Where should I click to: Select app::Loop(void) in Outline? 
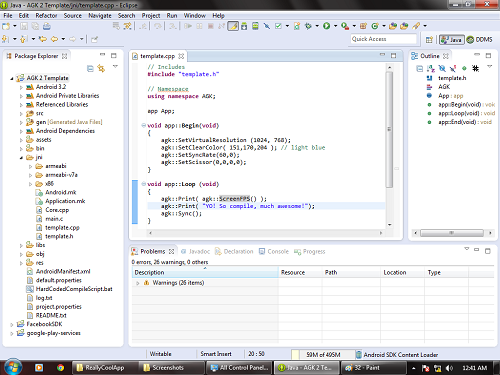pyautogui.click(x=461, y=113)
